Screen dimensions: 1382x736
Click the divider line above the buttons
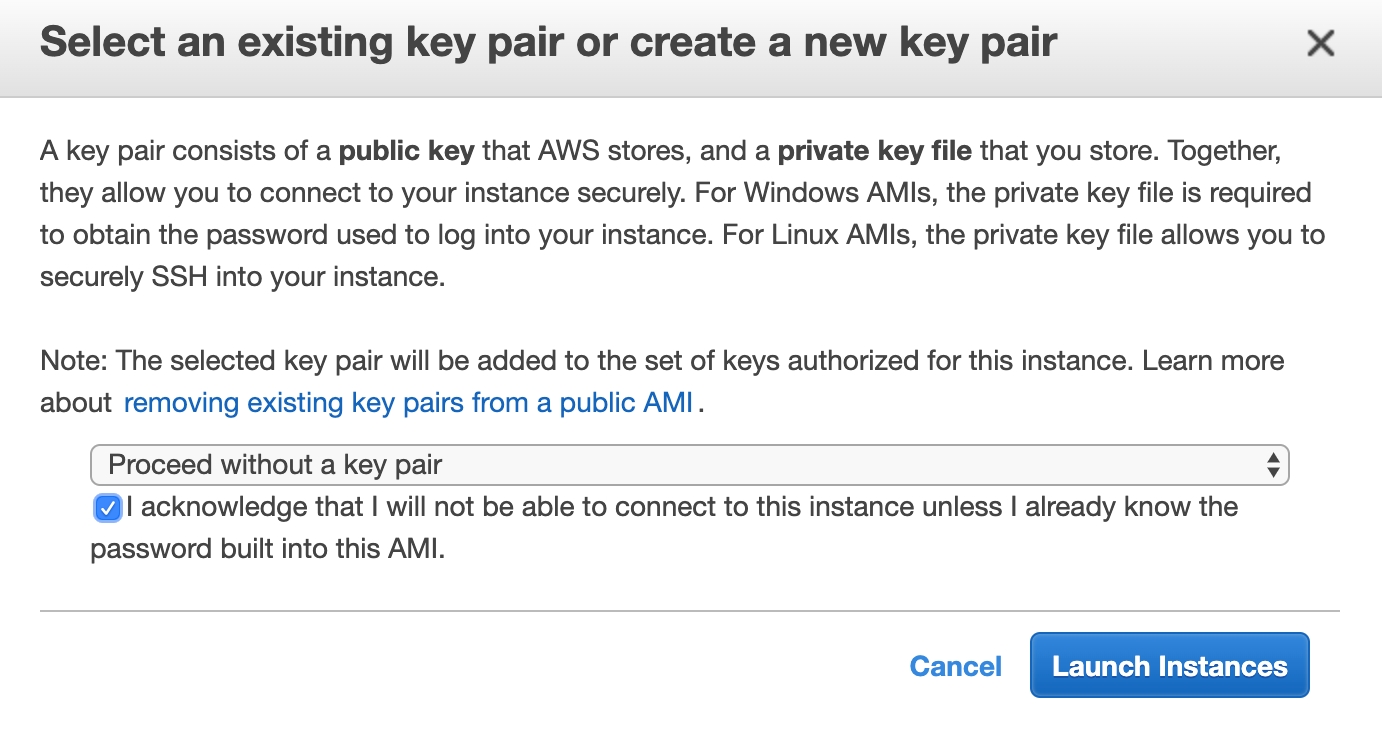point(689,610)
